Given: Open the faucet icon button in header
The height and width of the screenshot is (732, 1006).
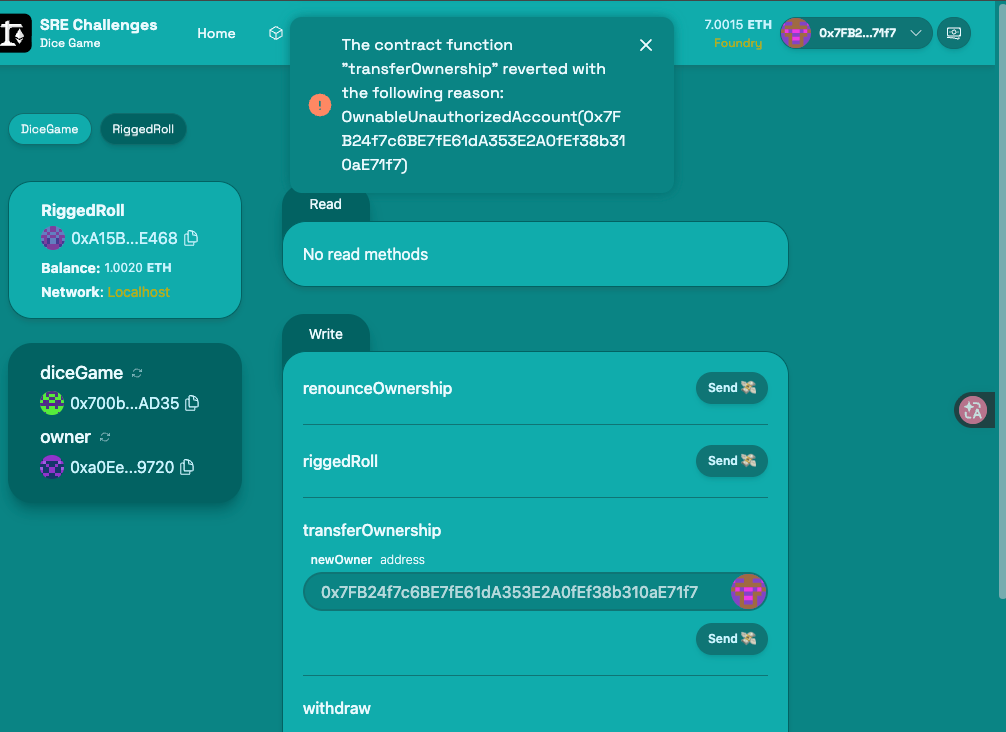Looking at the screenshot, I should pos(953,33).
